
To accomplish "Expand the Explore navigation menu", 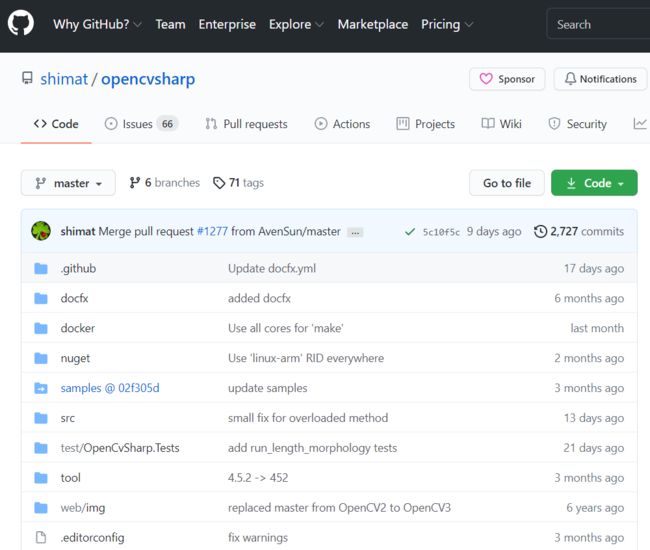I will 296,24.
